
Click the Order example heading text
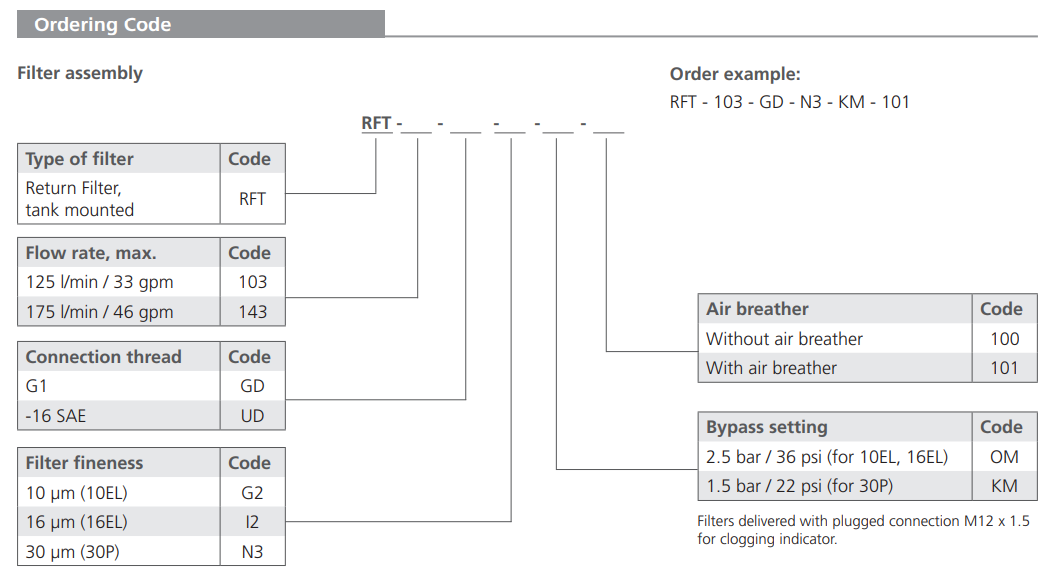pyautogui.click(x=735, y=74)
